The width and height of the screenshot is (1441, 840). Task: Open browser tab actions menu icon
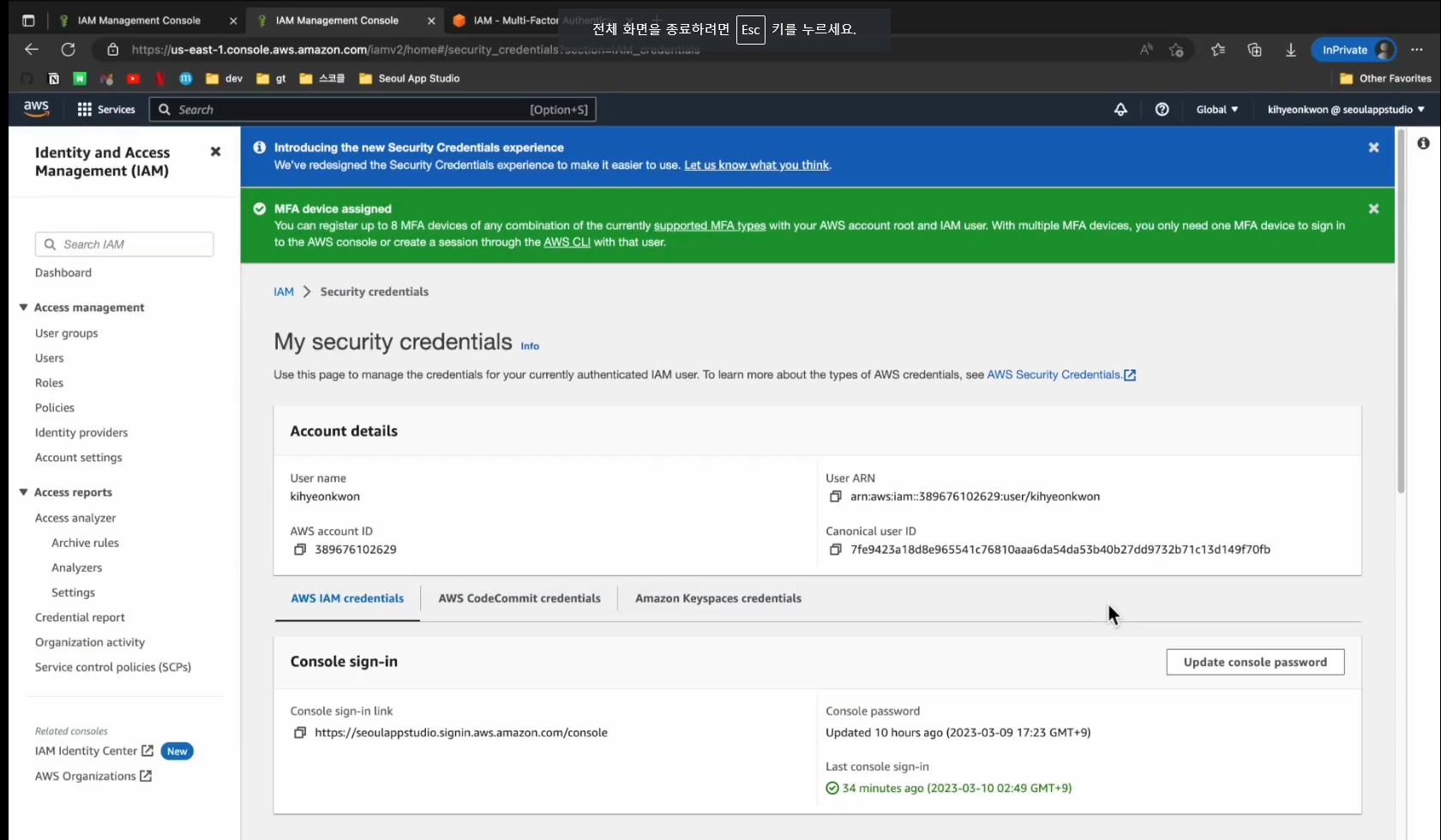(28, 21)
